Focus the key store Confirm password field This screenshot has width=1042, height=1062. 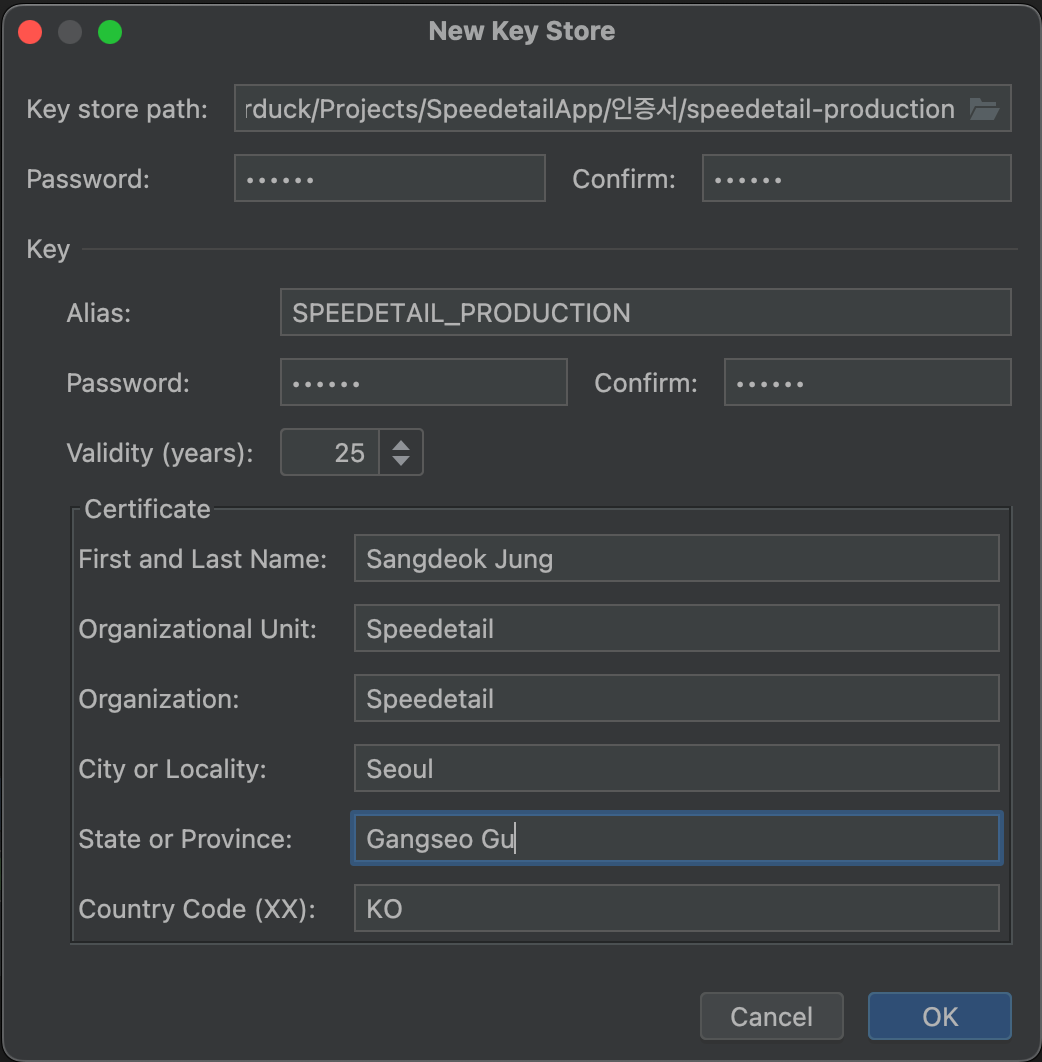point(856,178)
